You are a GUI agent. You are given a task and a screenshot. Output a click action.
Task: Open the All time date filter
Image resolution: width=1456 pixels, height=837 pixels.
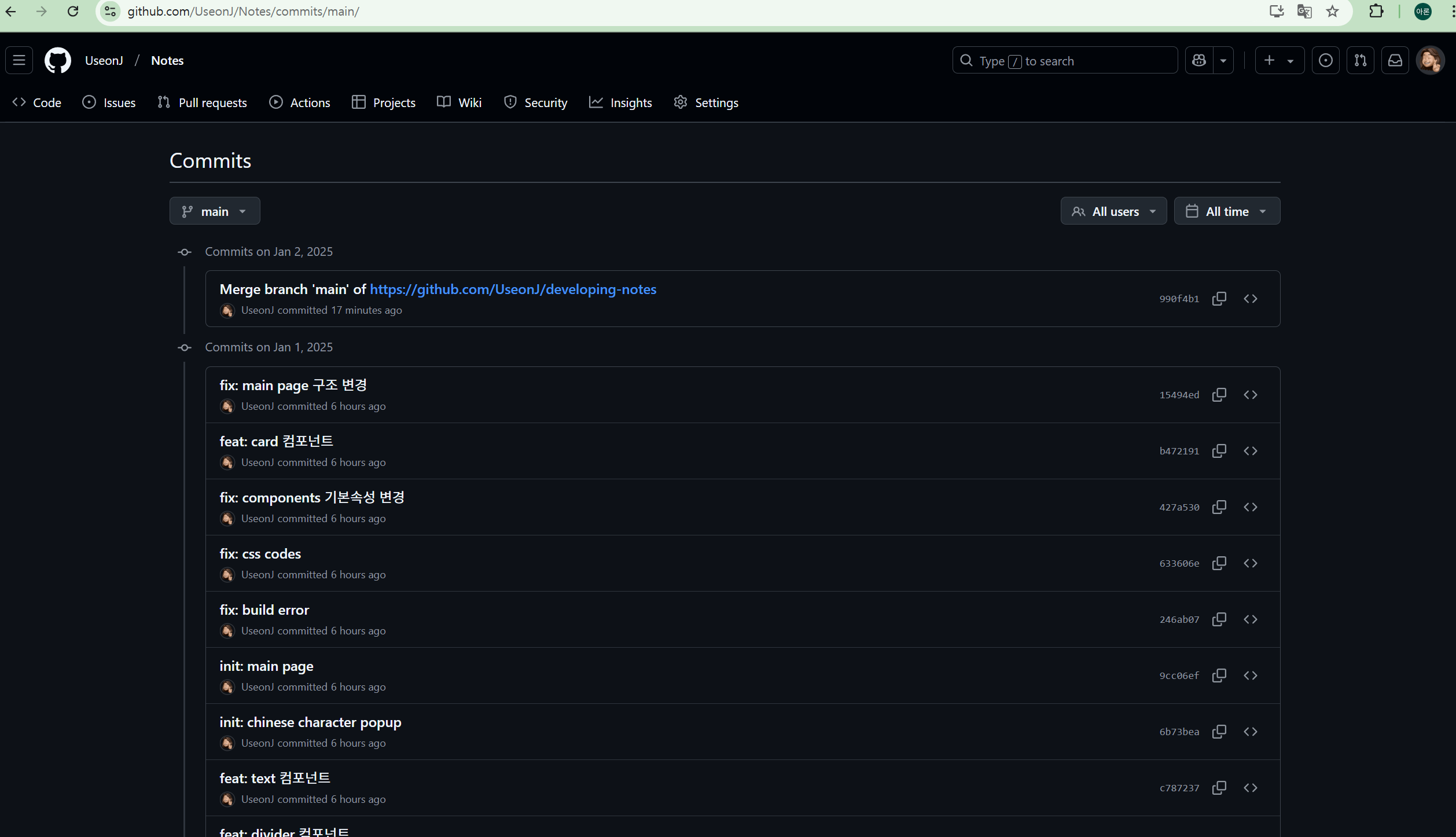tap(1226, 211)
